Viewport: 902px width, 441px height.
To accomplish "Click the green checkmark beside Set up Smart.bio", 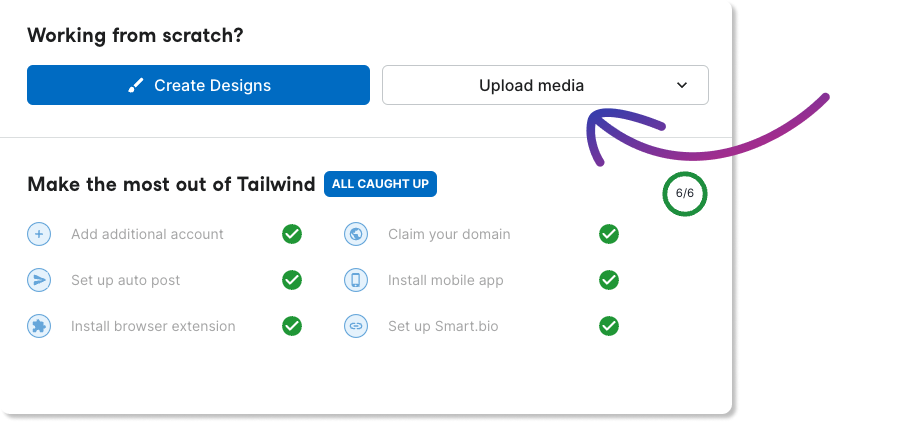I will (x=609, y=326).
